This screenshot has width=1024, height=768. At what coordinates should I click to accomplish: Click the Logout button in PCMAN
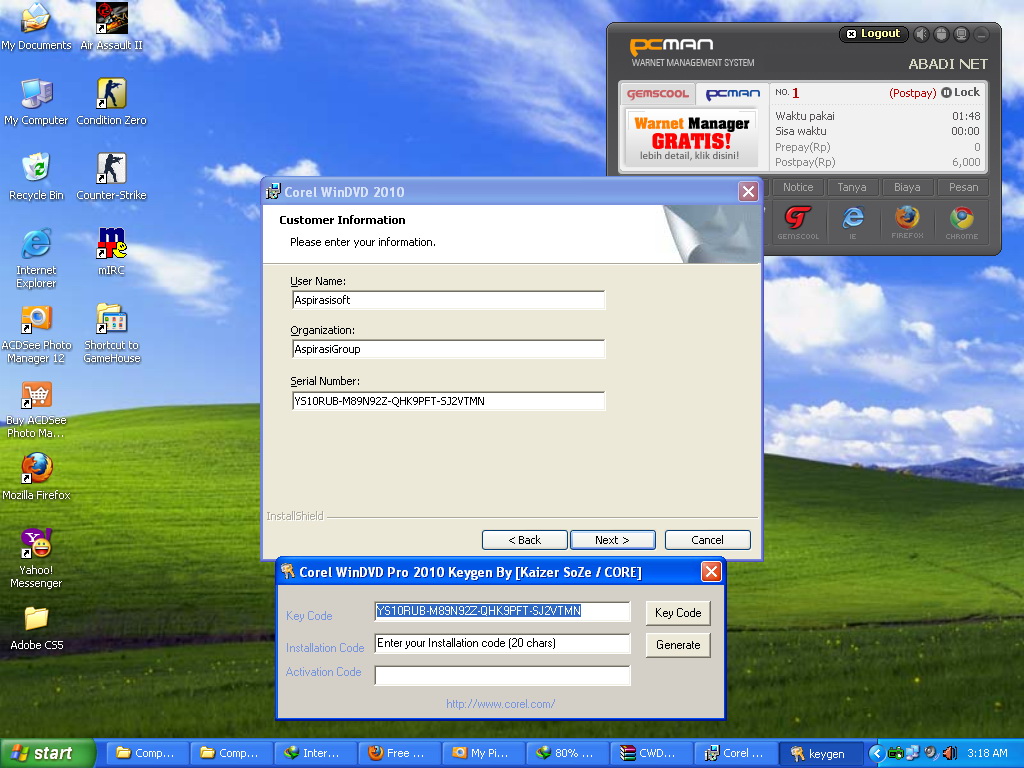tap(873, 34)
